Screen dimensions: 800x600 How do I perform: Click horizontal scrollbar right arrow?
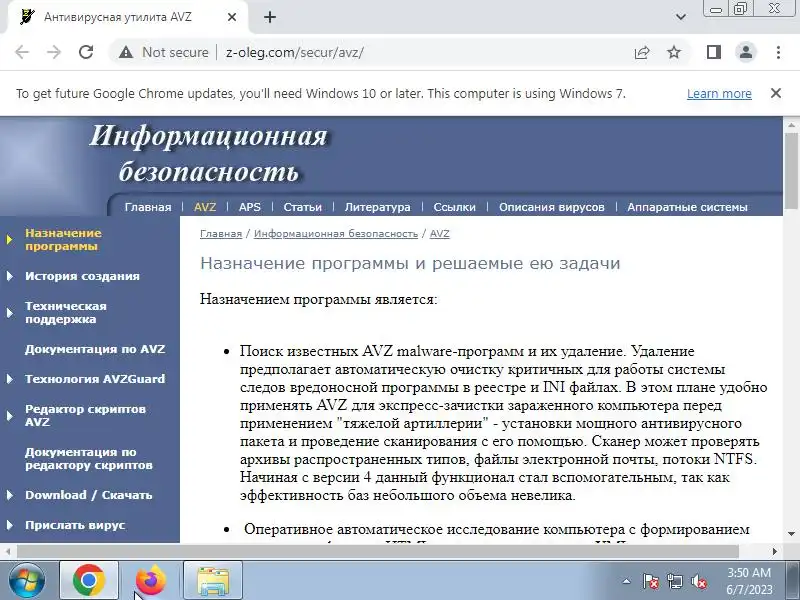pyautogui.click(x=775, y=551)
